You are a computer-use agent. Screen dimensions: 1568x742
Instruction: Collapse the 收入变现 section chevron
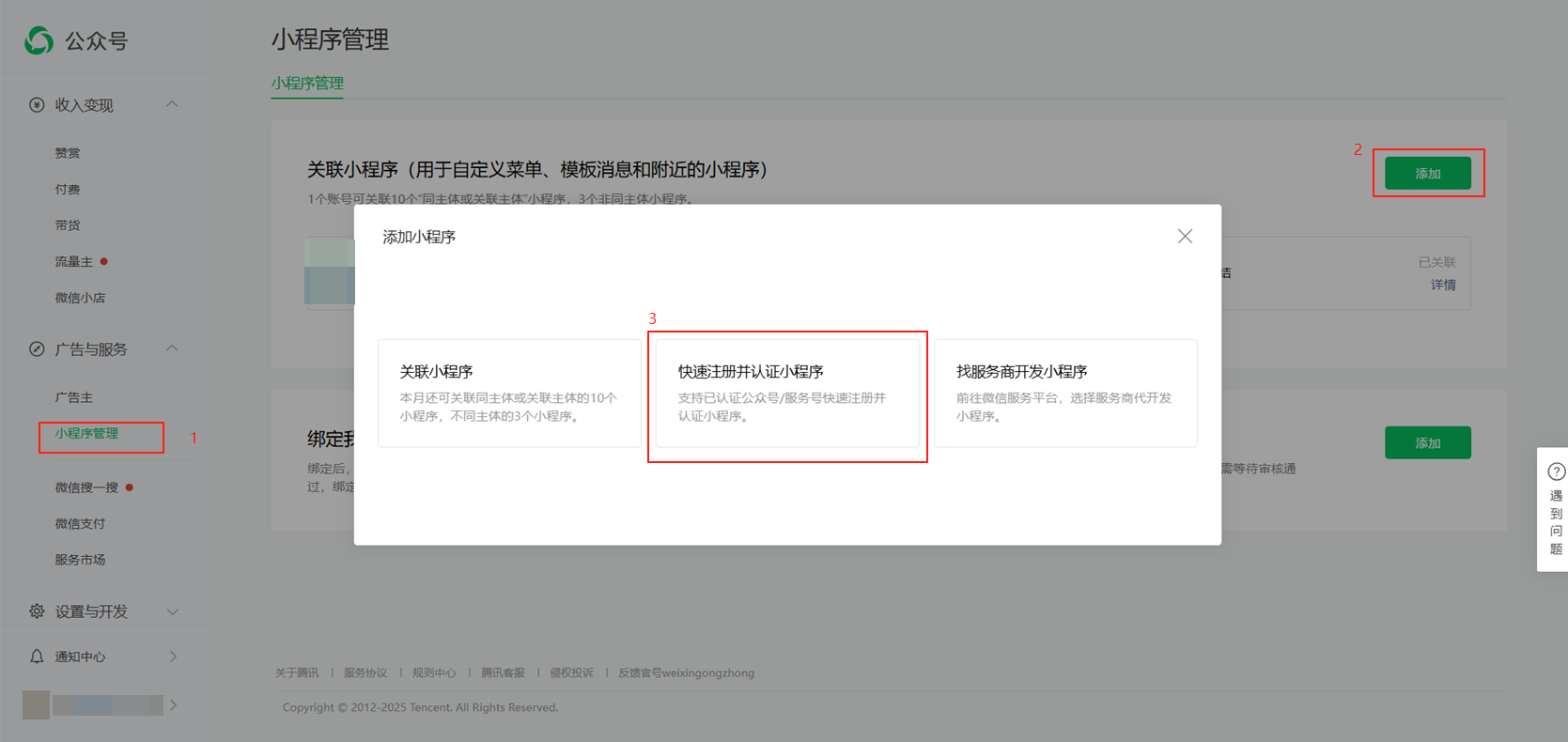pyautogui.click(x=172, y=104)
